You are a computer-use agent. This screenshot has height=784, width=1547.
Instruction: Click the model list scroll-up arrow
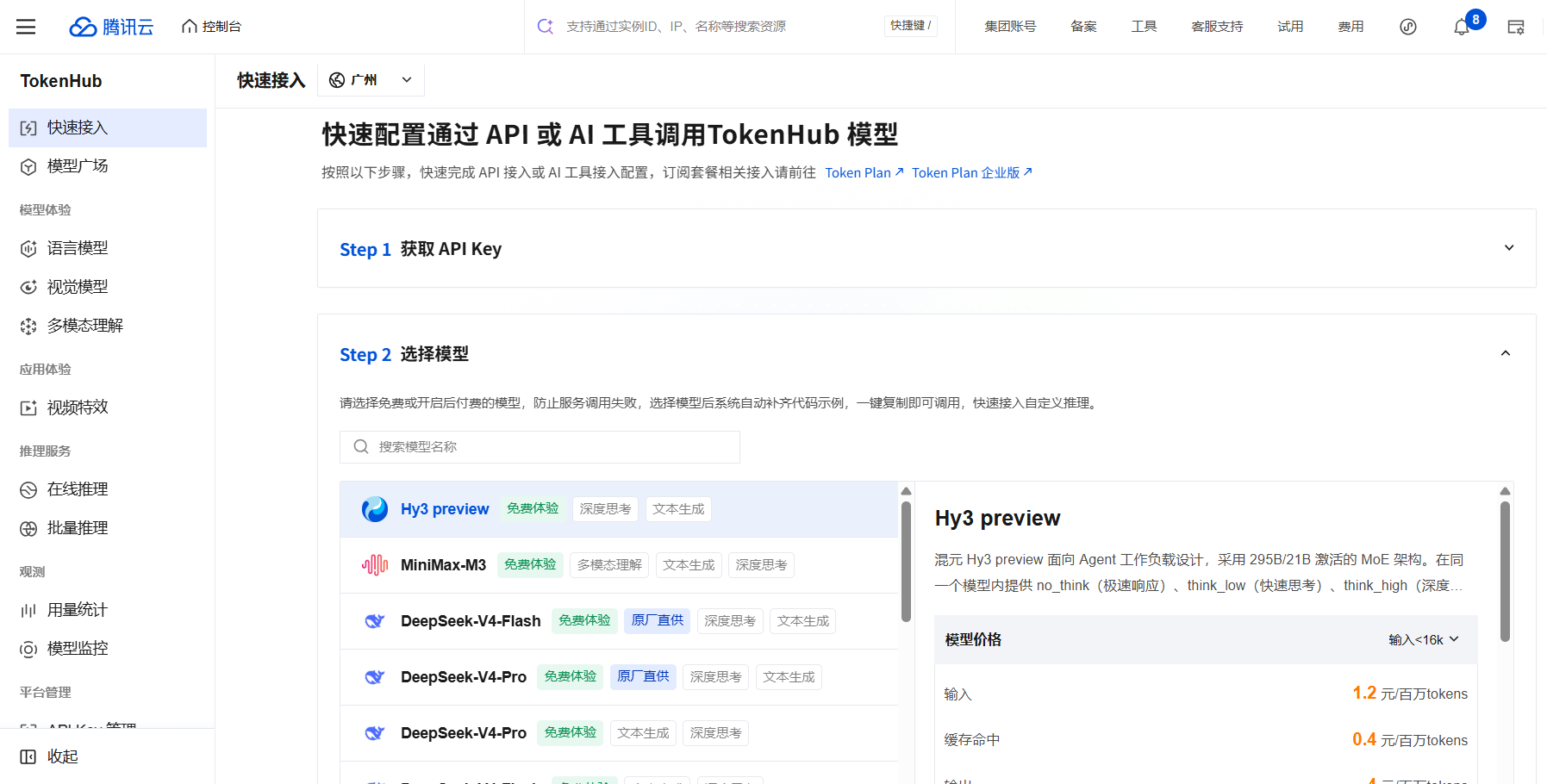tap(906, 491)
